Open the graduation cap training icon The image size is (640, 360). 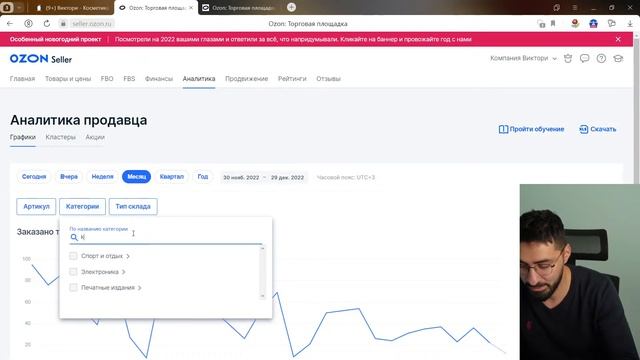pyautogui.click(x=618, y=58)
